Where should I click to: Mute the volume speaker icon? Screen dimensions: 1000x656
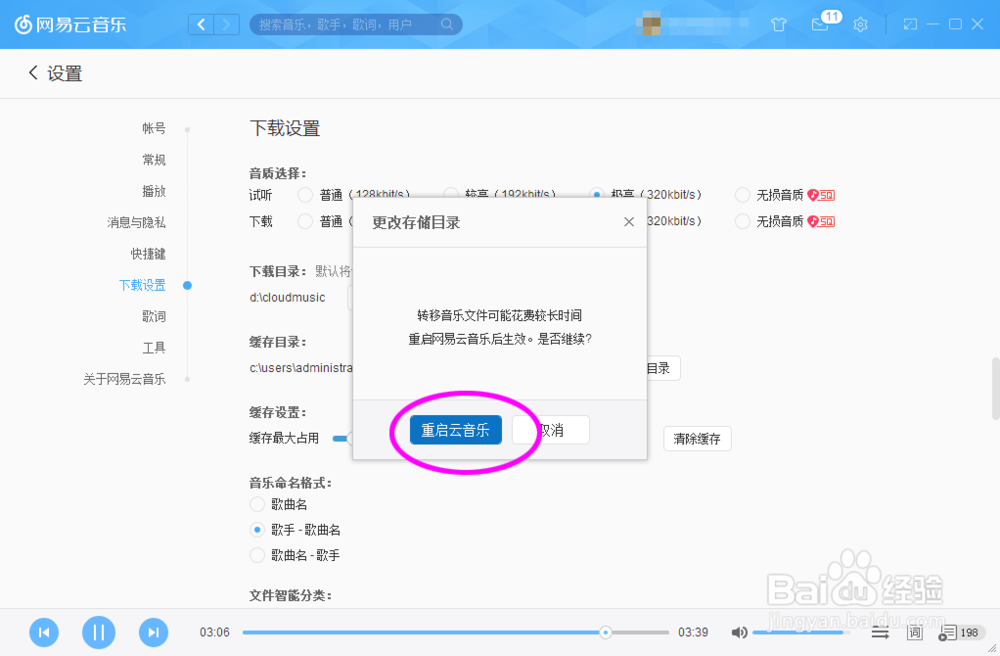(739, 632)
